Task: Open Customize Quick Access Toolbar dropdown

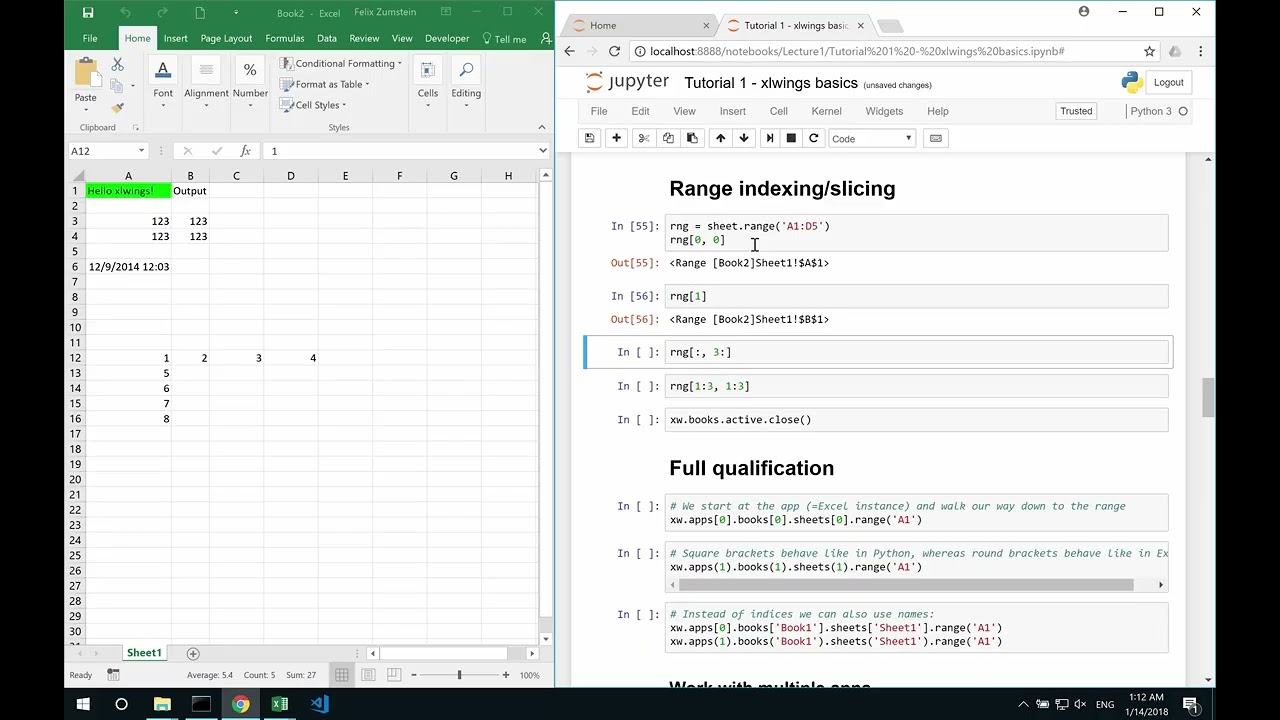Action: (236, 13)
